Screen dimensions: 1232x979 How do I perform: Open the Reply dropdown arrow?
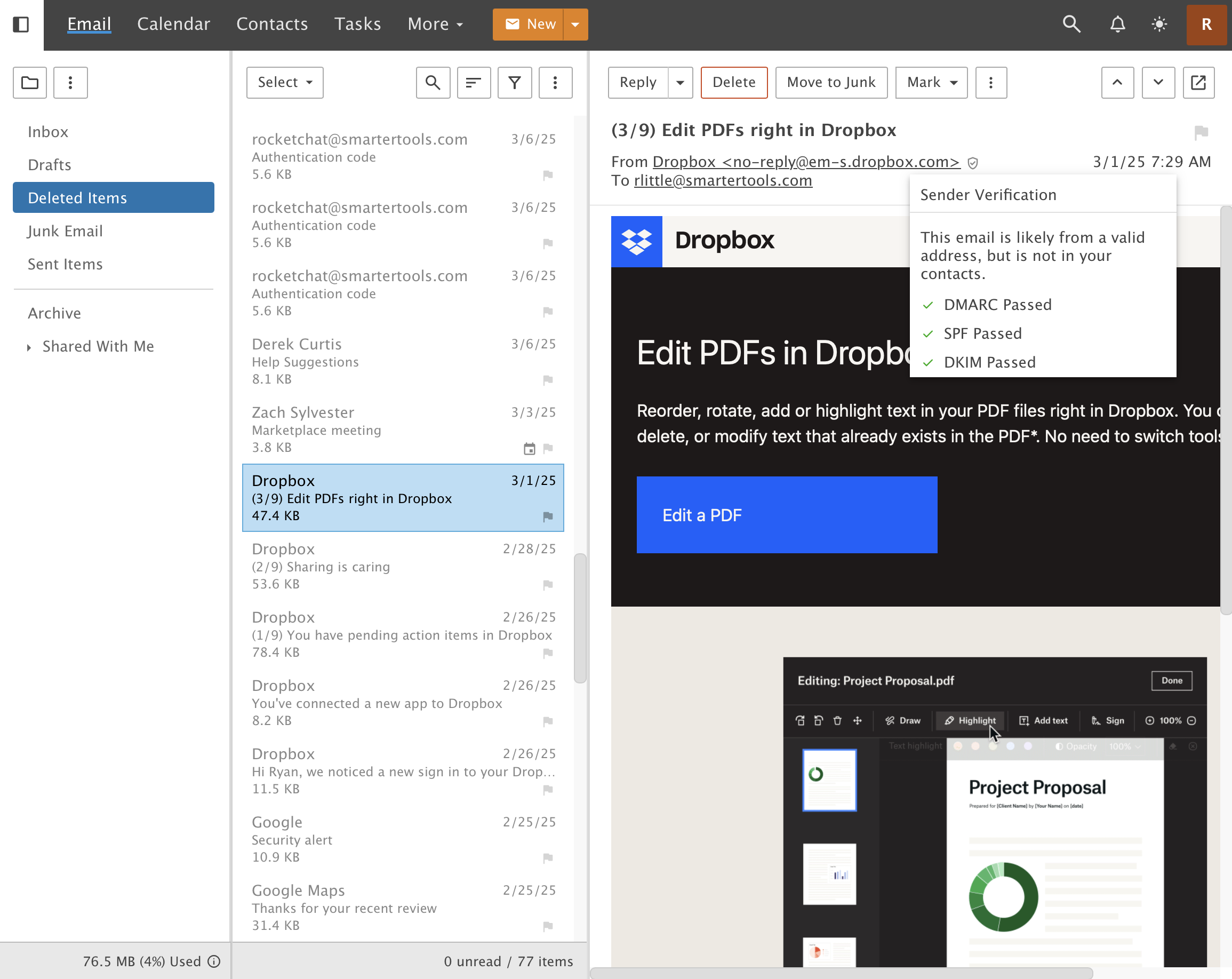pos(679,82)
